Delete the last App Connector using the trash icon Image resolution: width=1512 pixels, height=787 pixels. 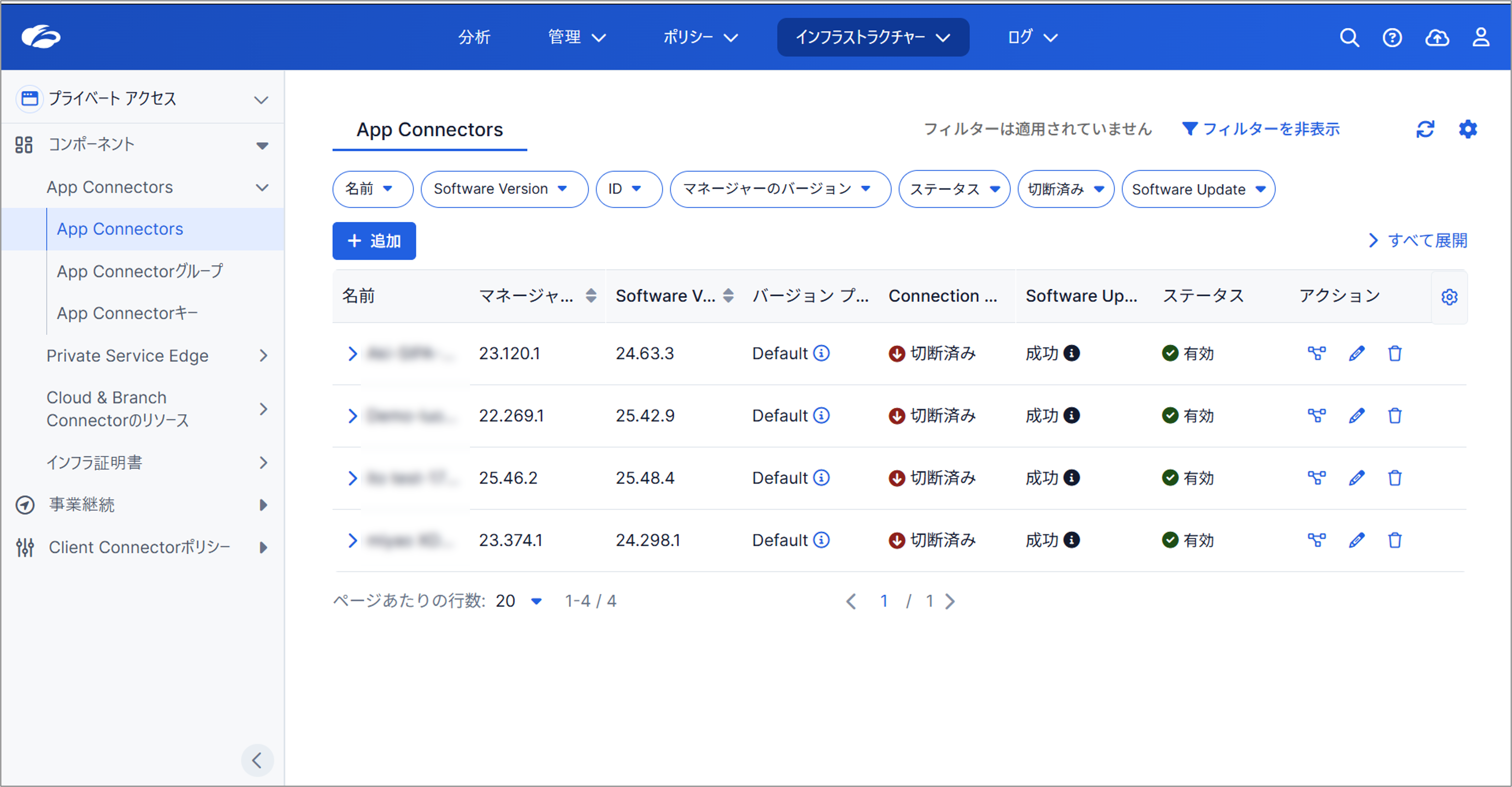tap(1395, 540)
